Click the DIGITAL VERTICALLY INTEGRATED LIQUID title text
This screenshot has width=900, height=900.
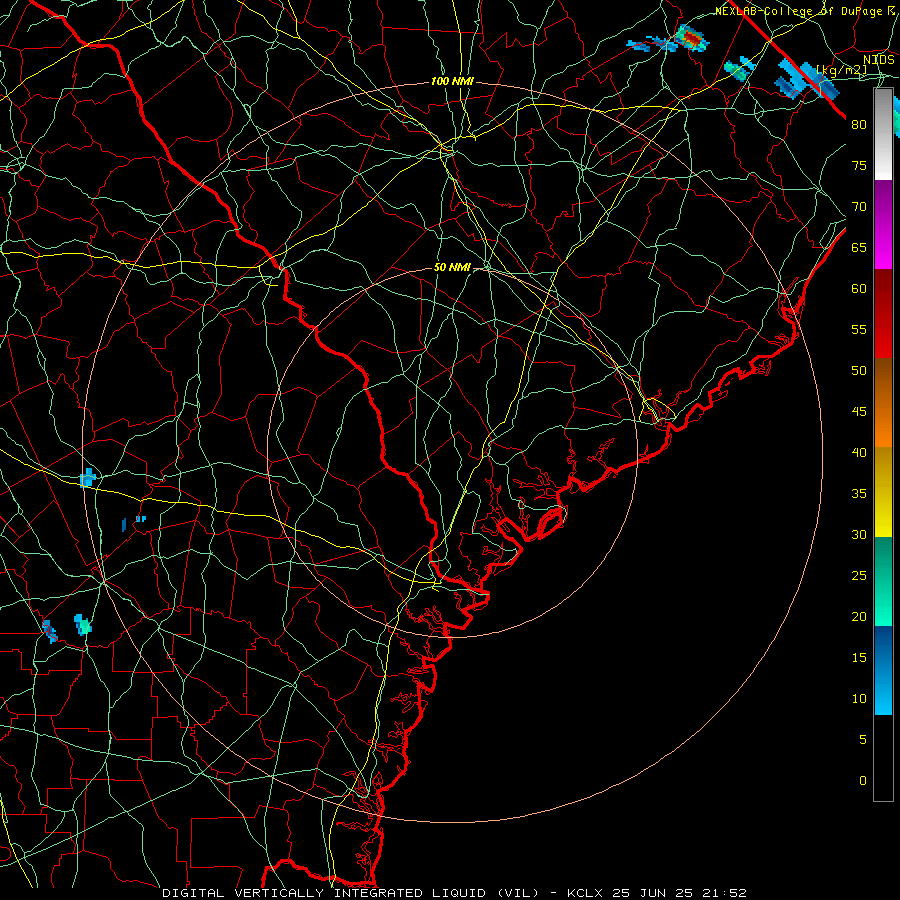[x=325, y=893]
